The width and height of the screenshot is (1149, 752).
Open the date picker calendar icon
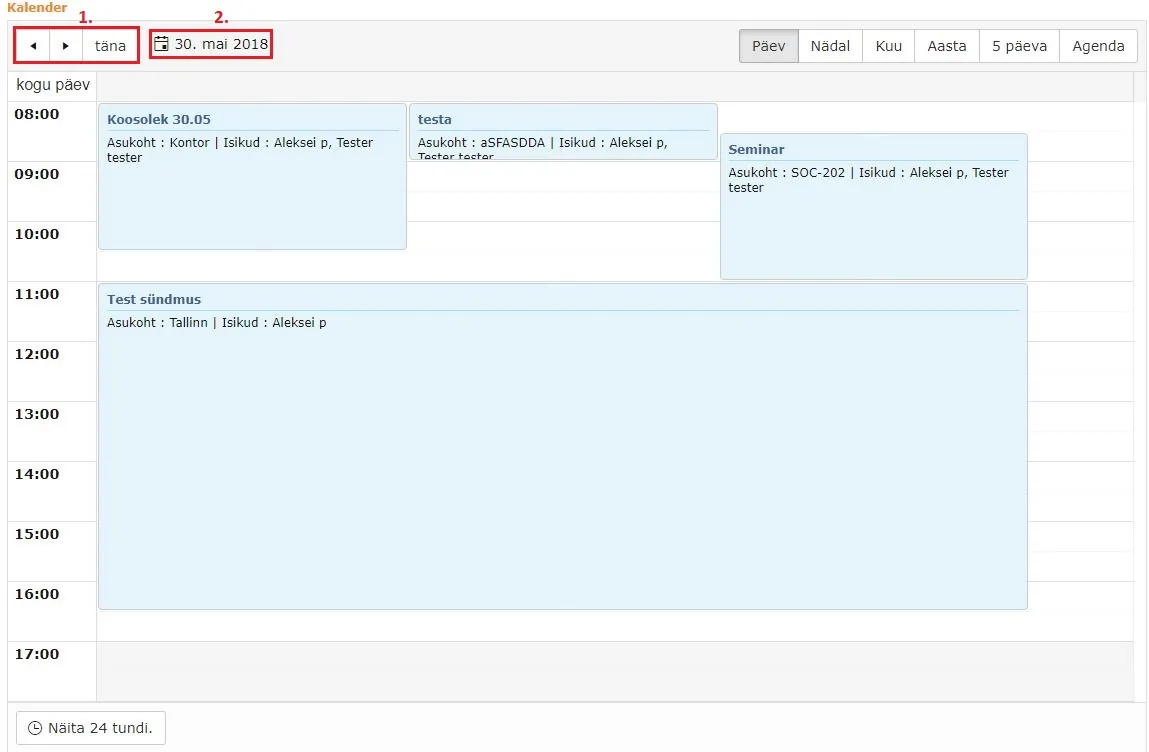pyautogui.click(x=161, y=44)
